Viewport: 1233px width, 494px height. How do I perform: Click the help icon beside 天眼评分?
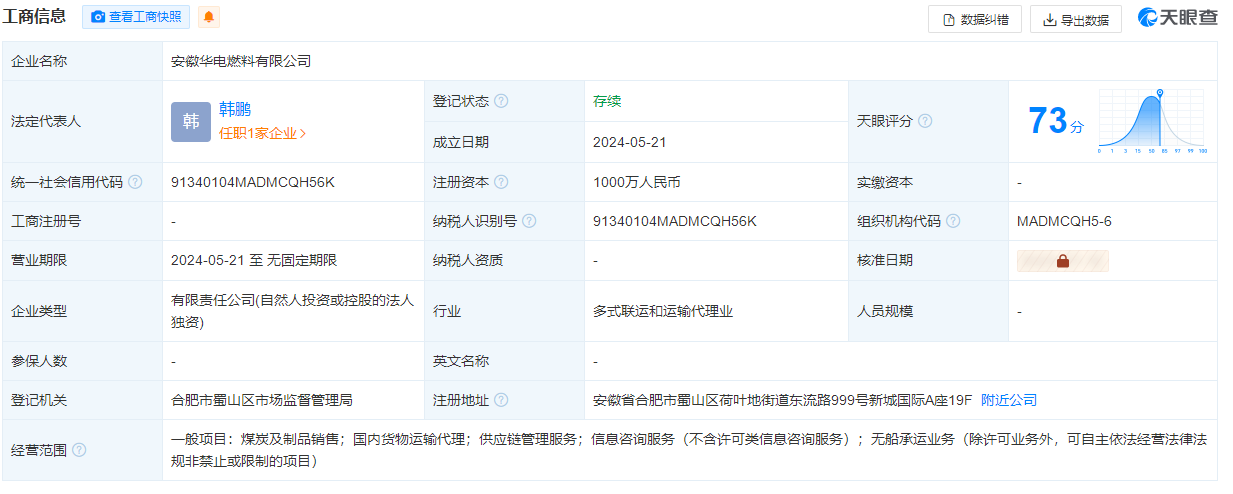(x=925, y=121)
